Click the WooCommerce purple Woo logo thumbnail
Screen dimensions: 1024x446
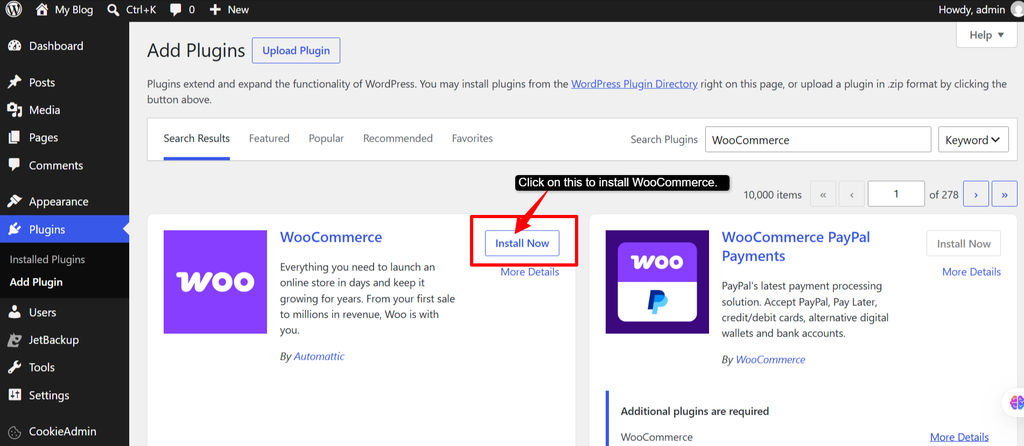tap(215, 281)
